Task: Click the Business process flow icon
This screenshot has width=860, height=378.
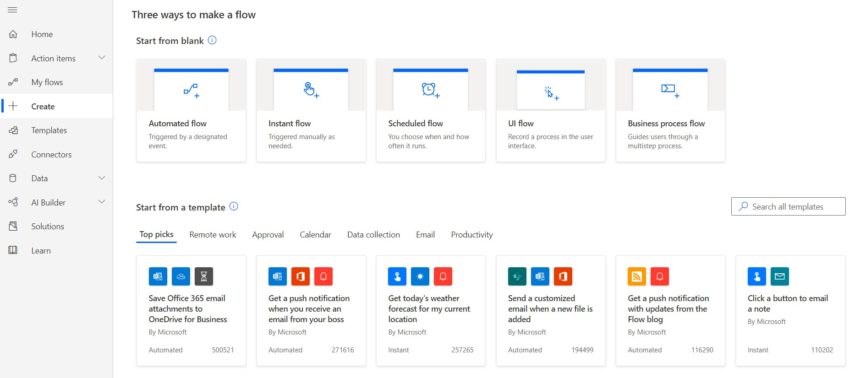Action: coord(670,91)
